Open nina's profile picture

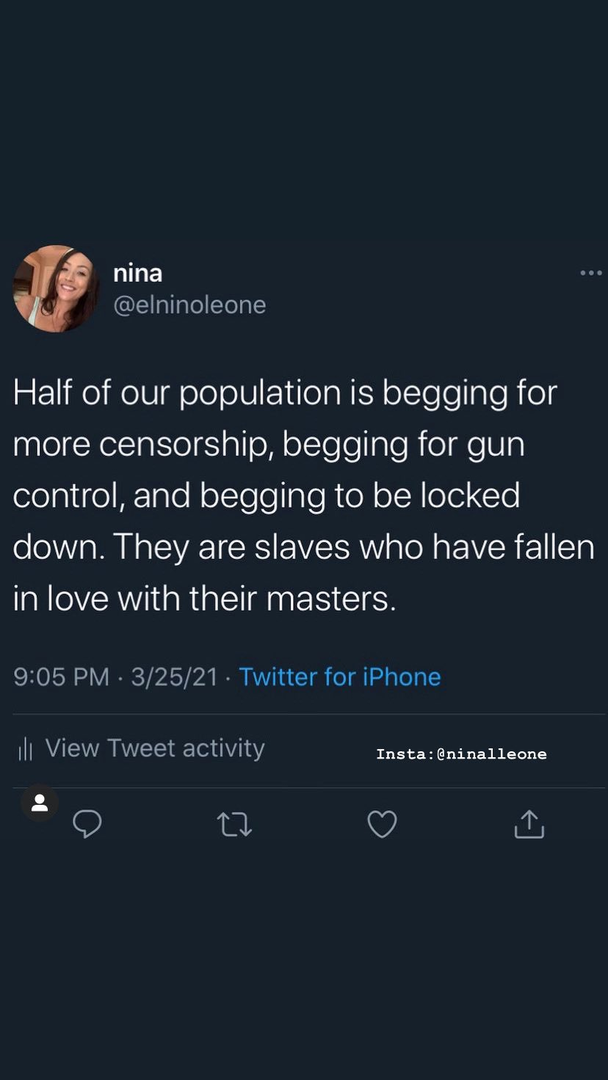[56, 288]
